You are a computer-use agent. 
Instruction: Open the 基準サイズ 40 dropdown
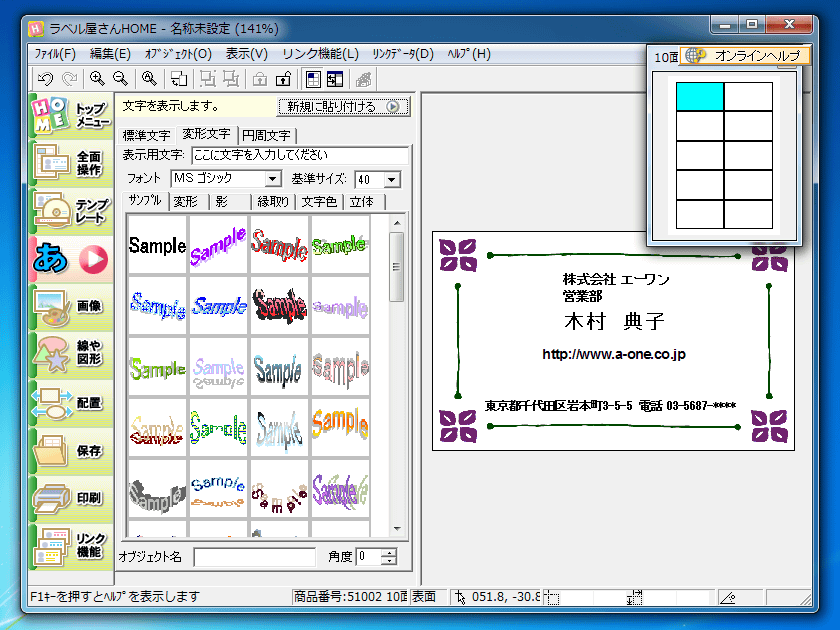(392, 179)
